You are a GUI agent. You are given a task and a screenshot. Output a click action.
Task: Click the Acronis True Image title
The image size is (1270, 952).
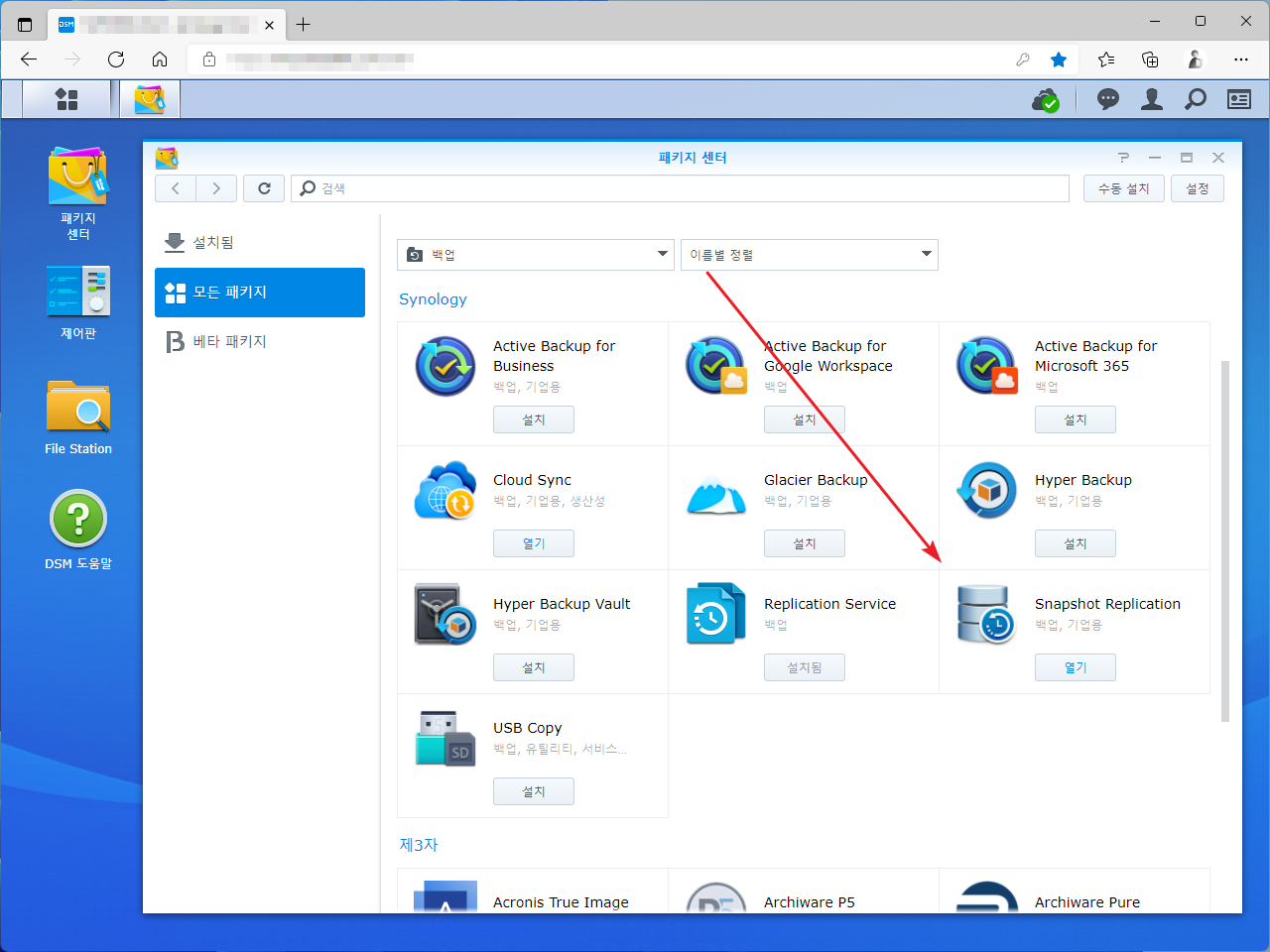[561, 902]
